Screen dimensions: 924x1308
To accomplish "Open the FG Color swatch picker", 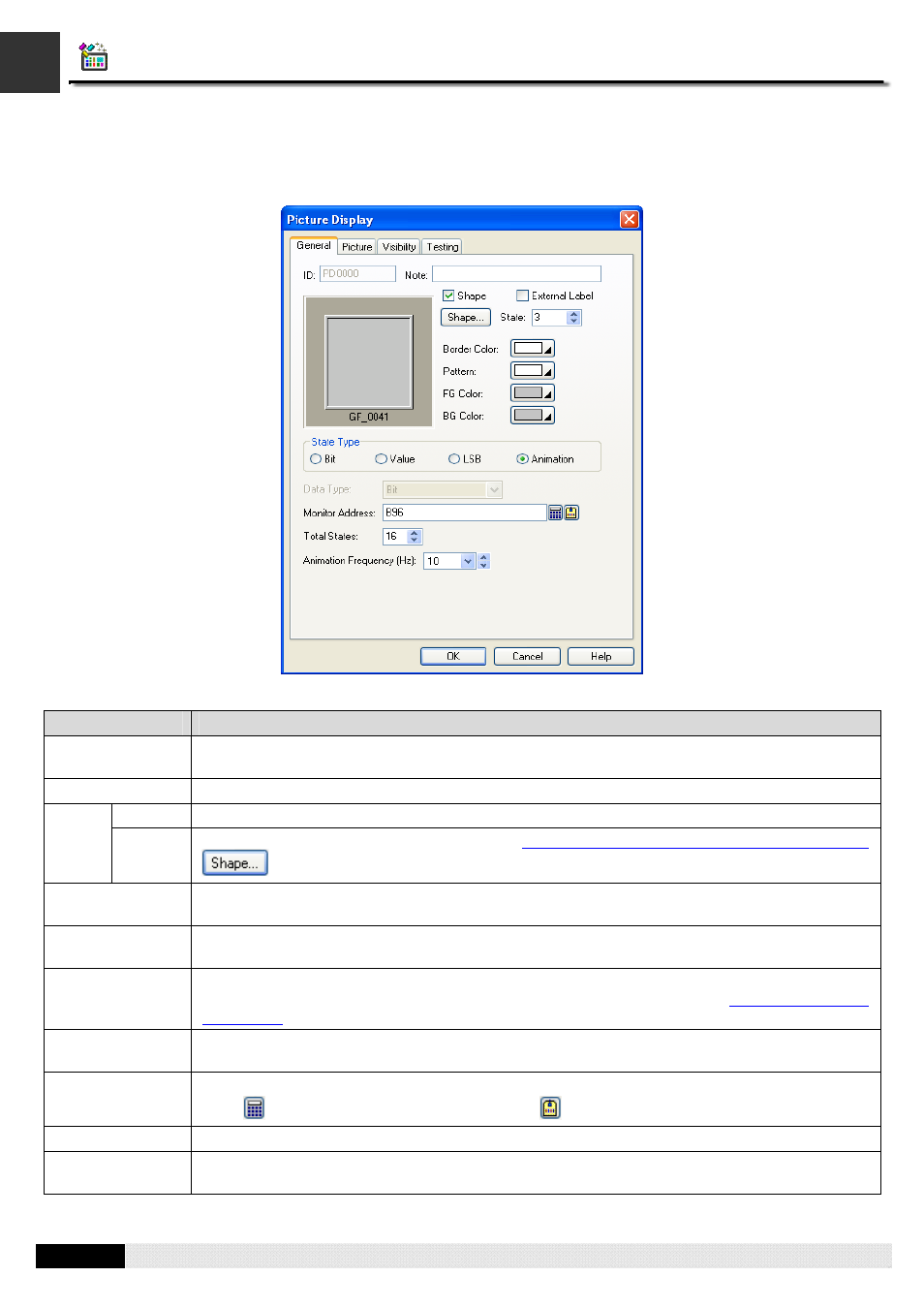I will [533, 393].
